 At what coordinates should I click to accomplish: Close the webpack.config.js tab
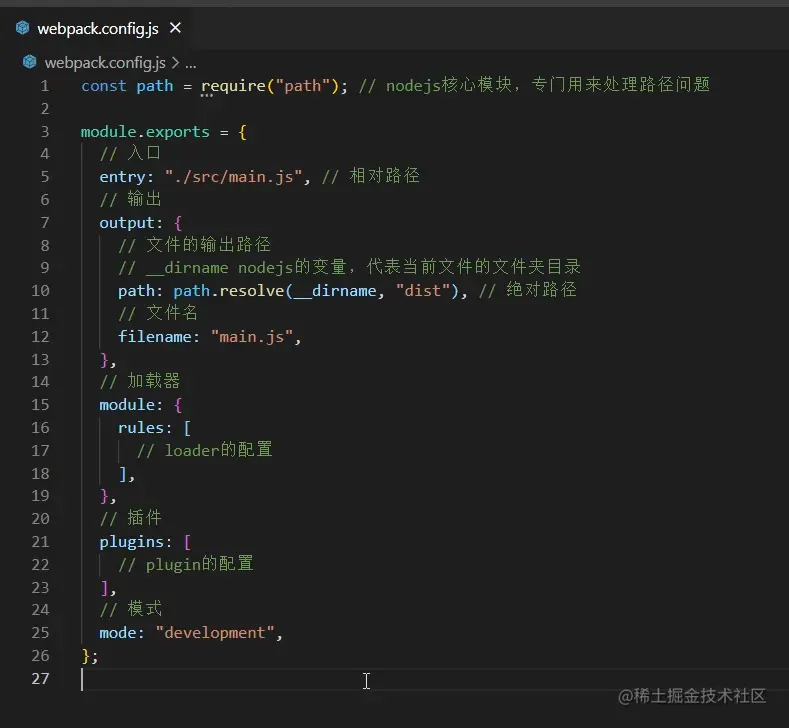(175, 28)
